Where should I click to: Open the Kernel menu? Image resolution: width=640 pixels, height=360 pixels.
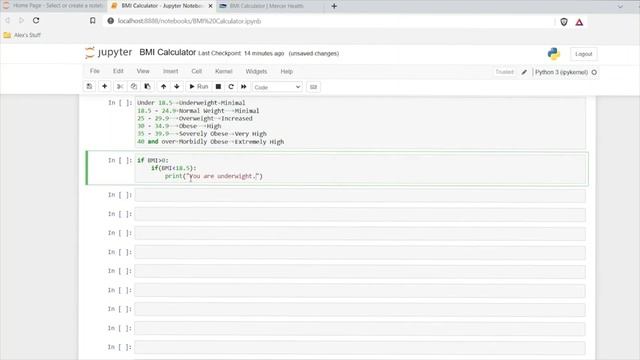(224, 71)
